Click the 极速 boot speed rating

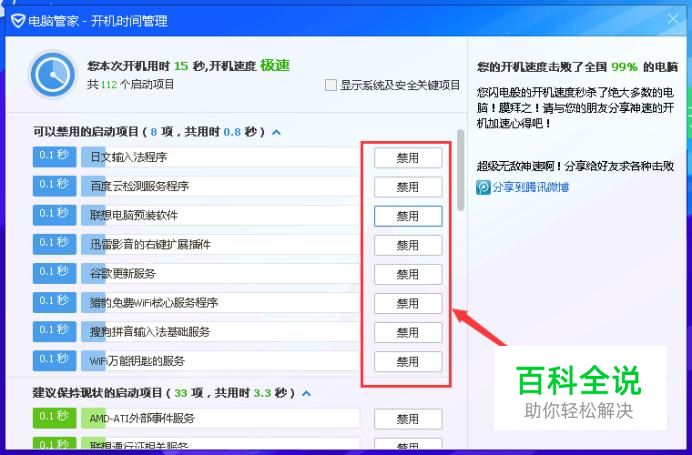tap(275, 65)
